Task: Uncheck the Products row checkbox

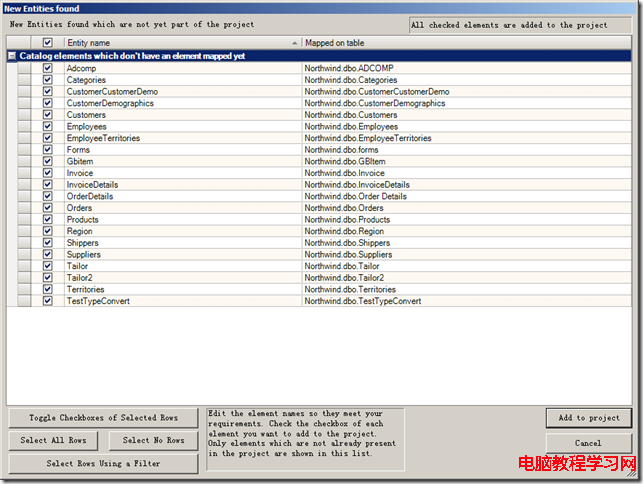Action: pyautogui.click(x=48, y=219)
